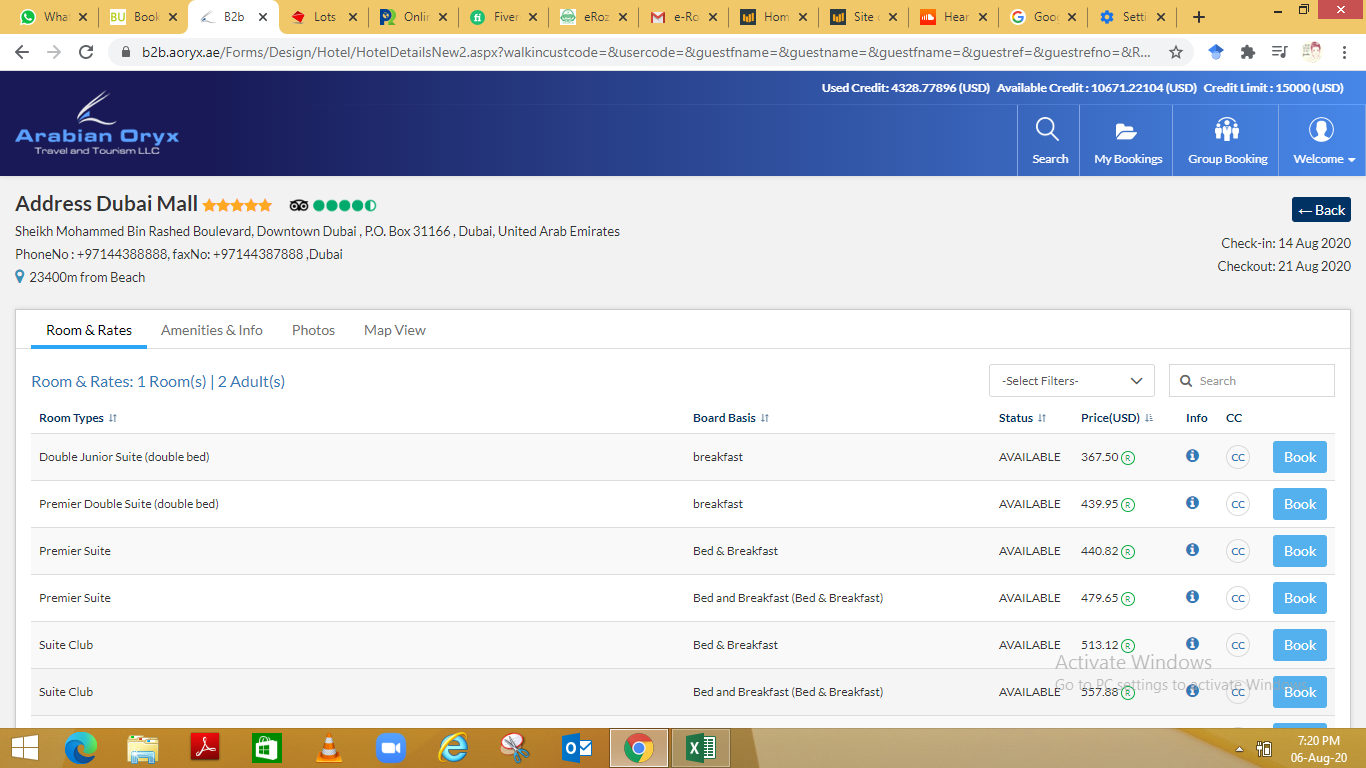Open info for Premier Suite 440.82
Viewport: 1366px width, 768px height.
tap(1192, 550)
